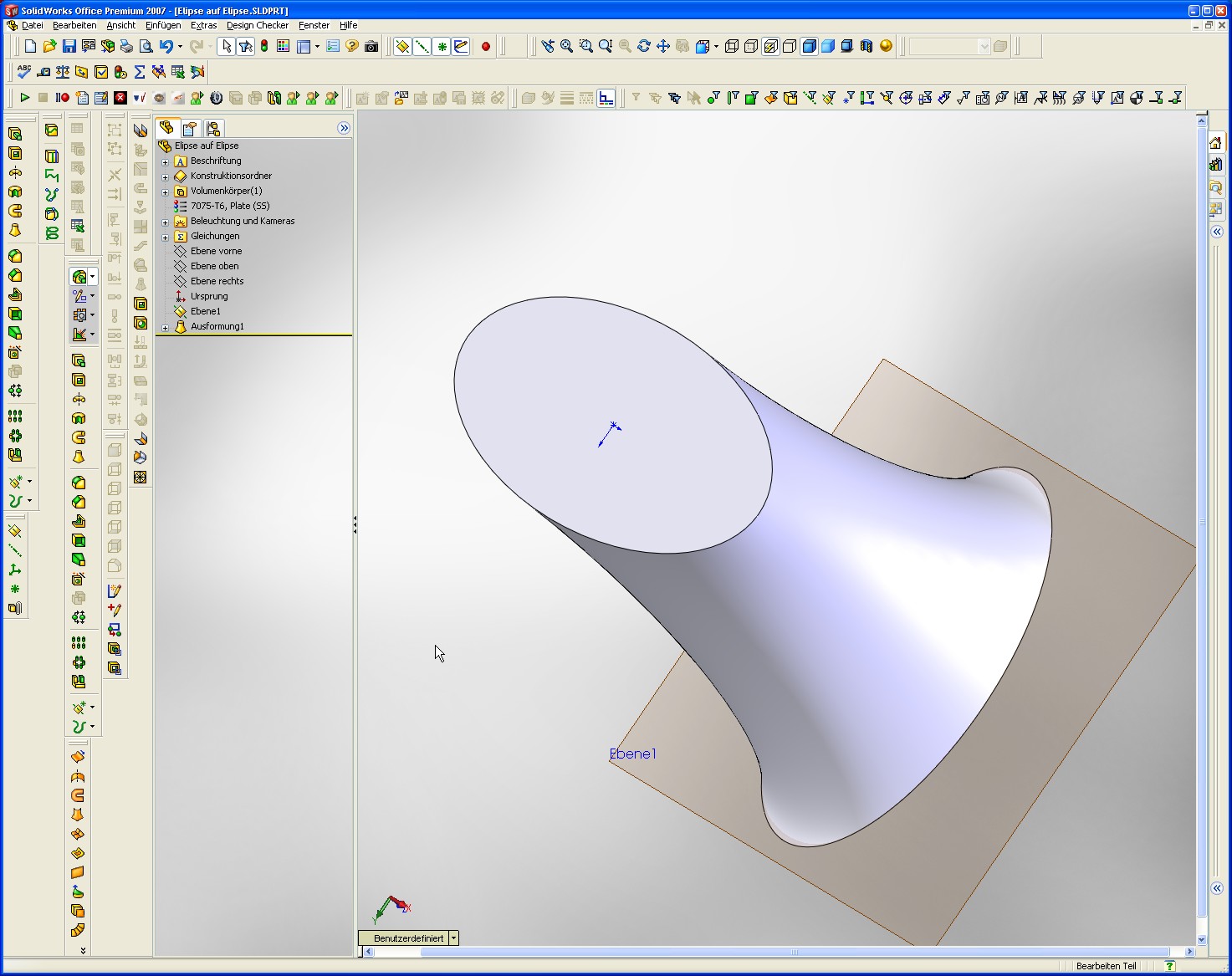Click the Sigma equations toolbar icon
The width and height of the screenshot is (1232, 976).
(x=140, y=72)
